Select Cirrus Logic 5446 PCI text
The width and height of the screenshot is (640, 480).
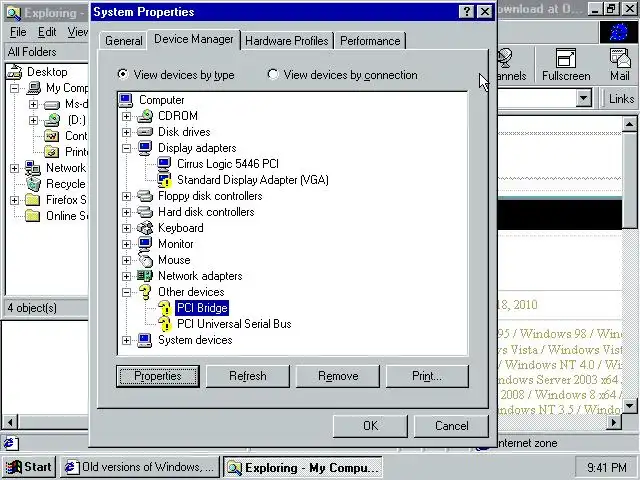click(228, 164)
